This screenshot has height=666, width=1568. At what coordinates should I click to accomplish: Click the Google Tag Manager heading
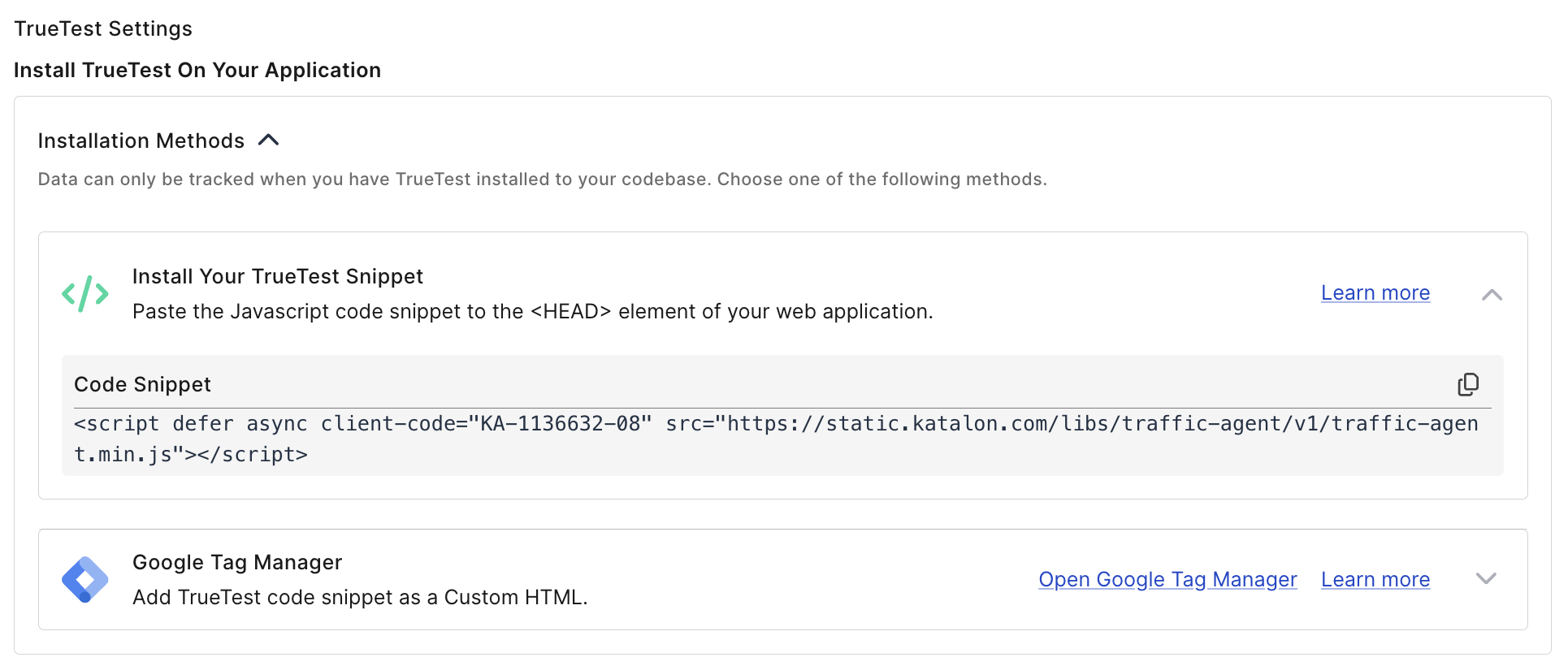237,562
